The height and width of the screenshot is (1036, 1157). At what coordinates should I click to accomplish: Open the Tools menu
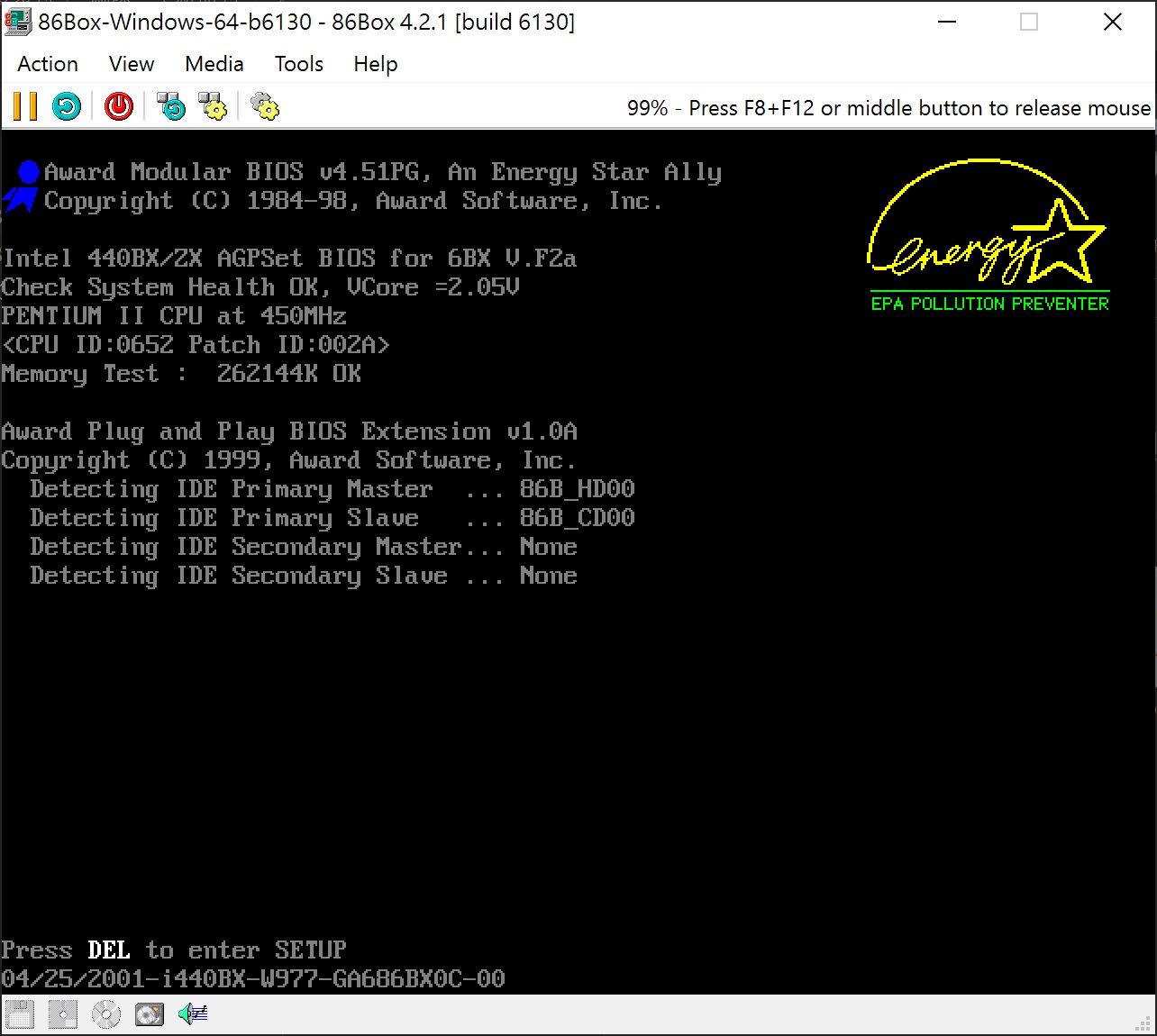pos(298,63)
